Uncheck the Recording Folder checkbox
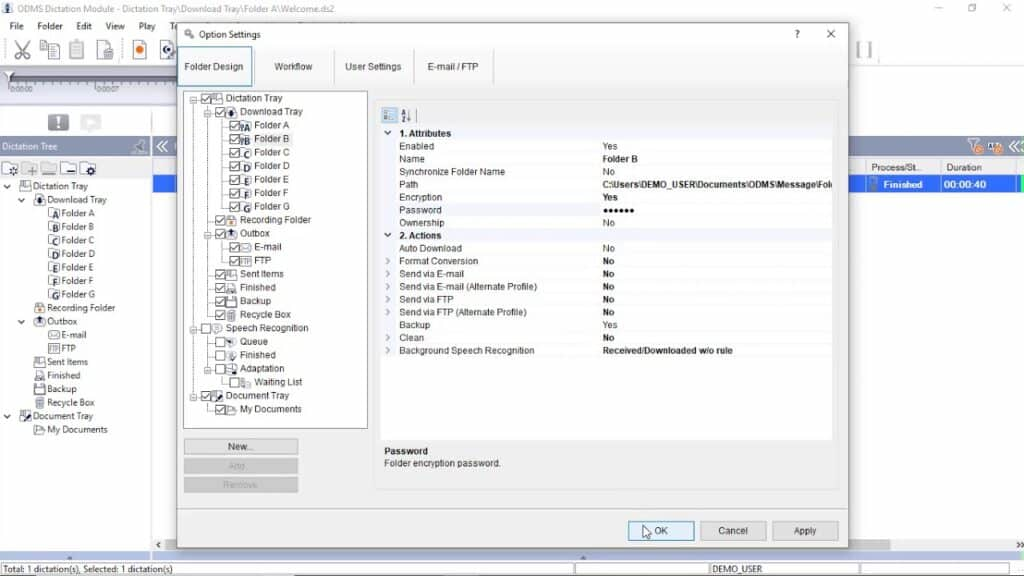1024x576 pixels. point(220,220)
